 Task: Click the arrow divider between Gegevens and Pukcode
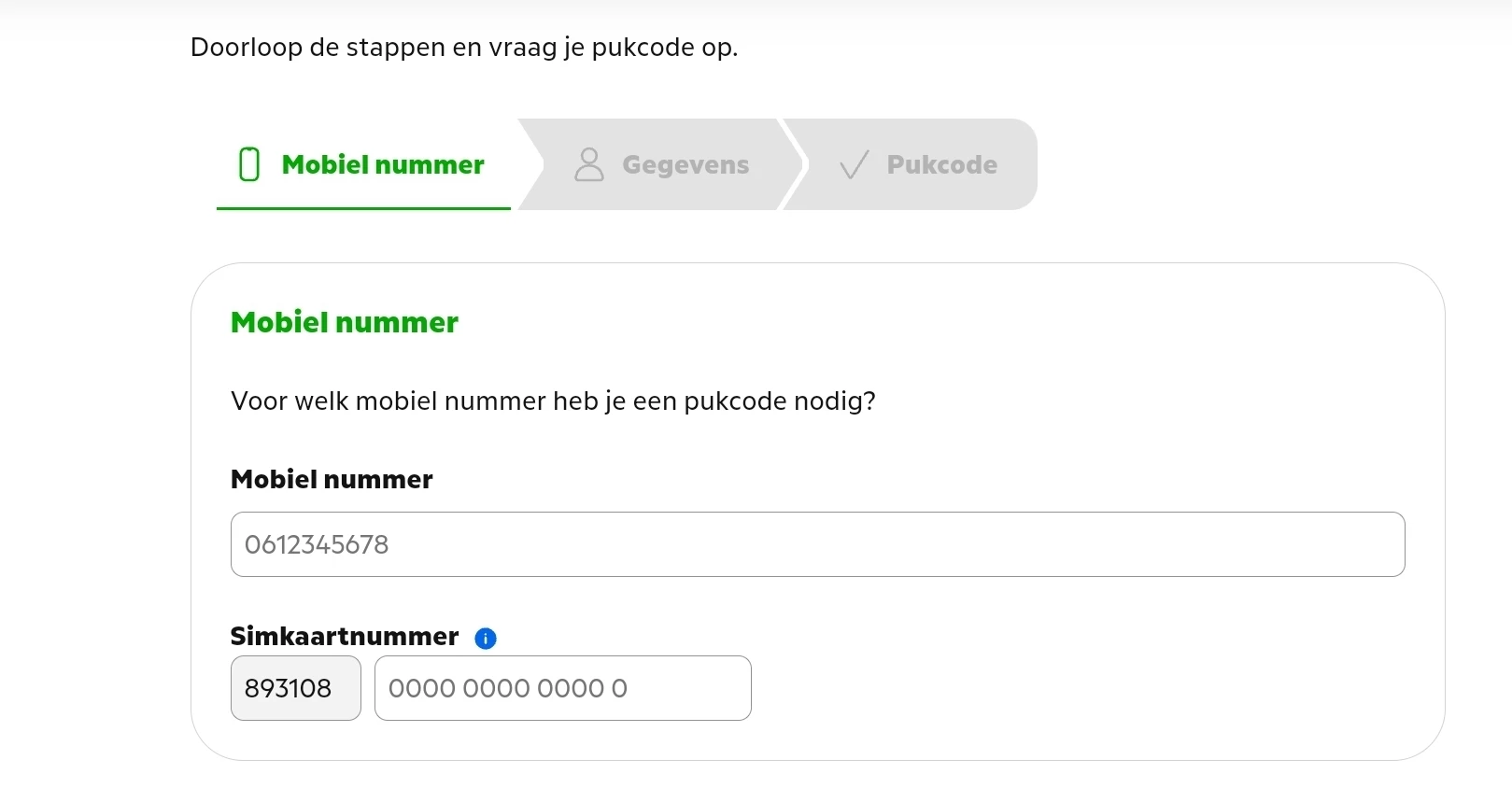[x=792, y=164]
